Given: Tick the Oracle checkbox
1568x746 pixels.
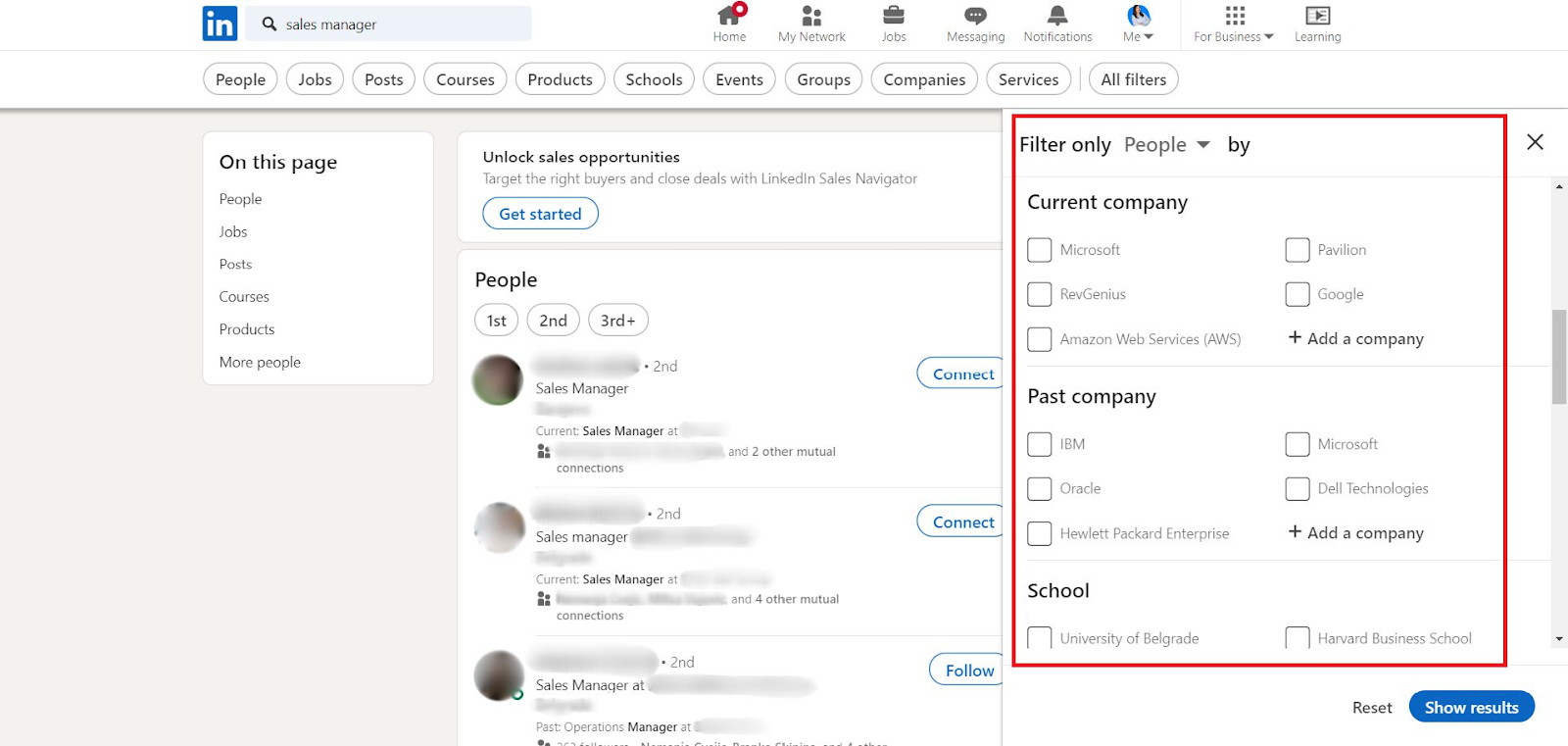Looking at the screenshot, I should (1040, 488).
